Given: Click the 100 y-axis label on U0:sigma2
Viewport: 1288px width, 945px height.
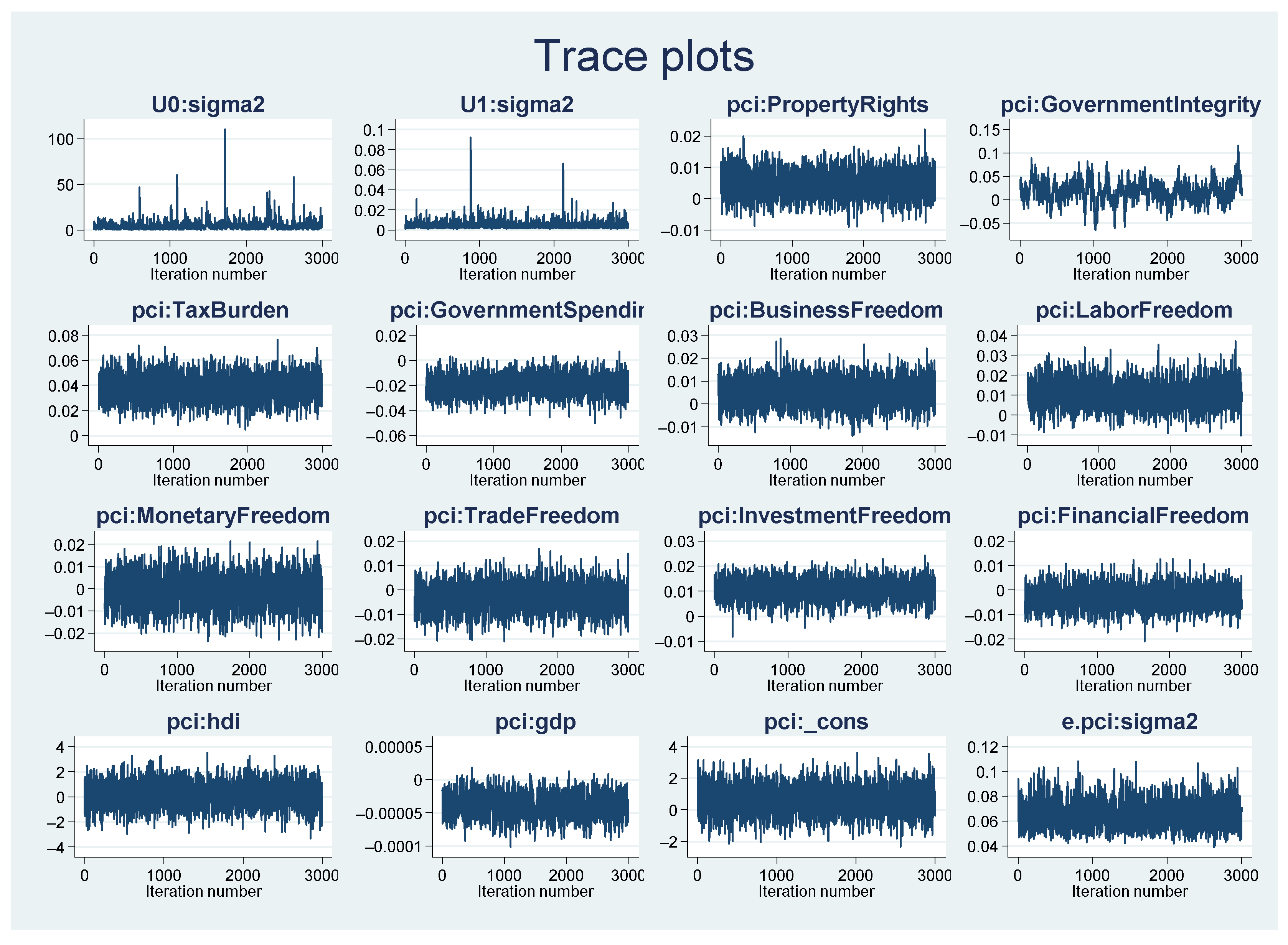Looking at the screenshot, I should tap(61, 139).
